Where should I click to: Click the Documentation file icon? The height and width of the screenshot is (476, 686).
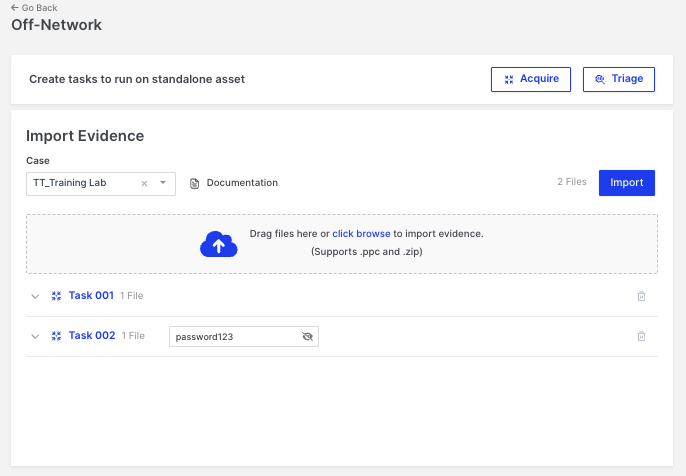pyautogui.click(x=195, y=183)
